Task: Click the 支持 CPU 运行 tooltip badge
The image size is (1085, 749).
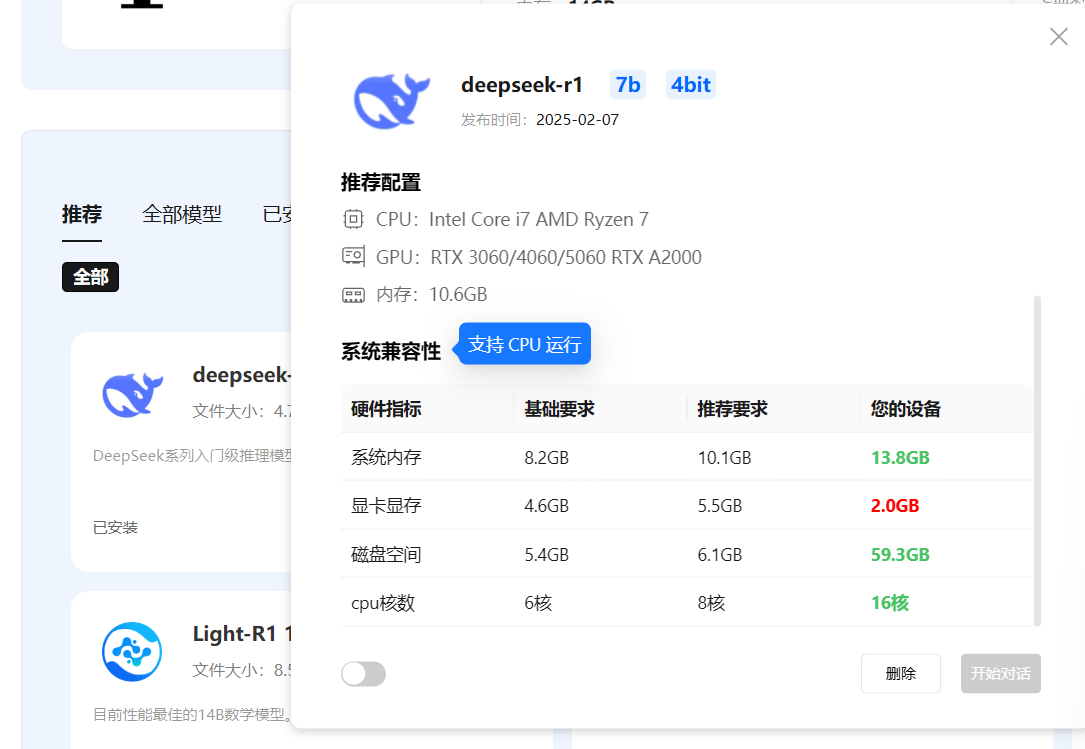Action: [x=525, y=344]
